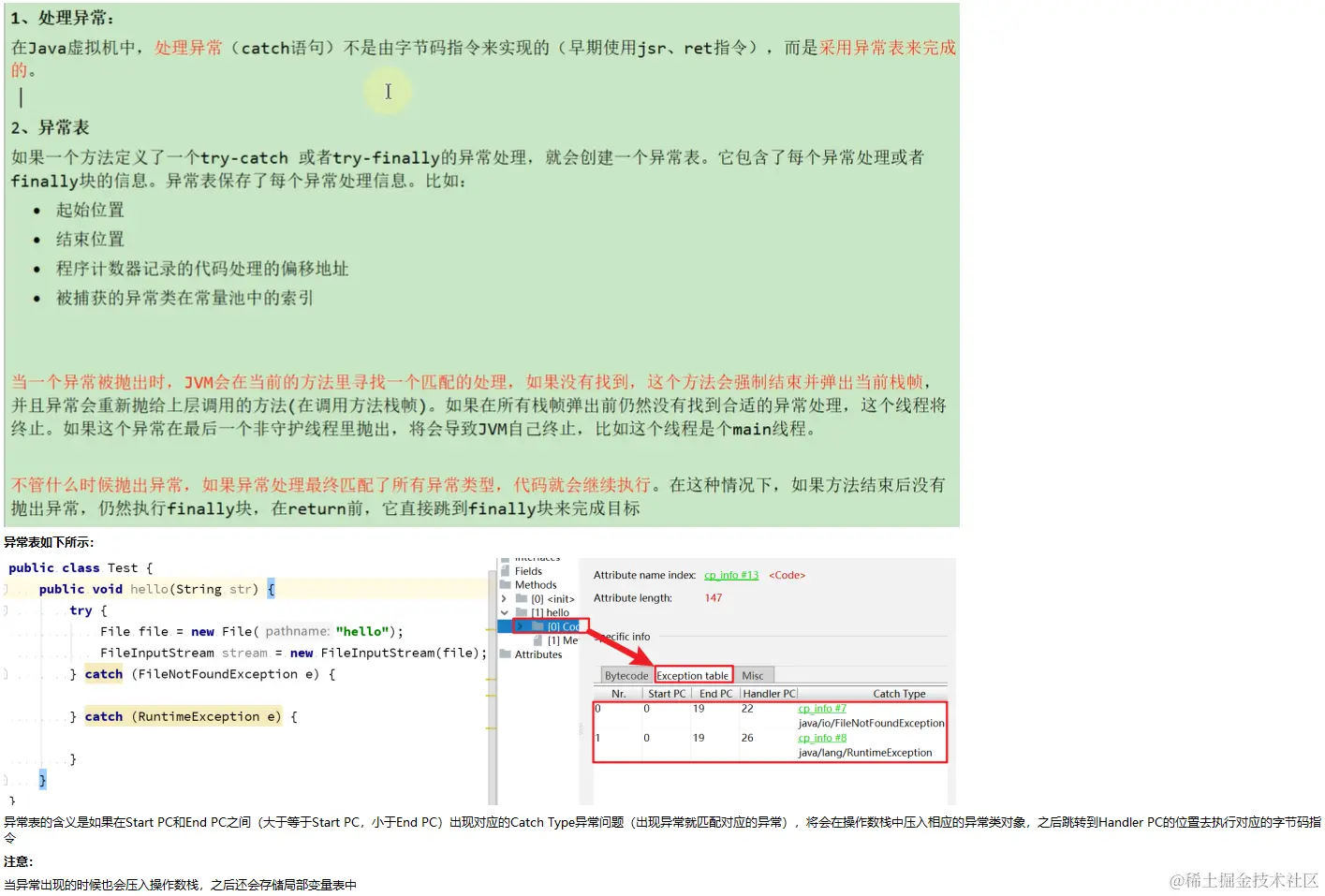This screenshot has width=1325, height=896.
Task: Click the Attribute name index label
Action: [x=644, y=575]
